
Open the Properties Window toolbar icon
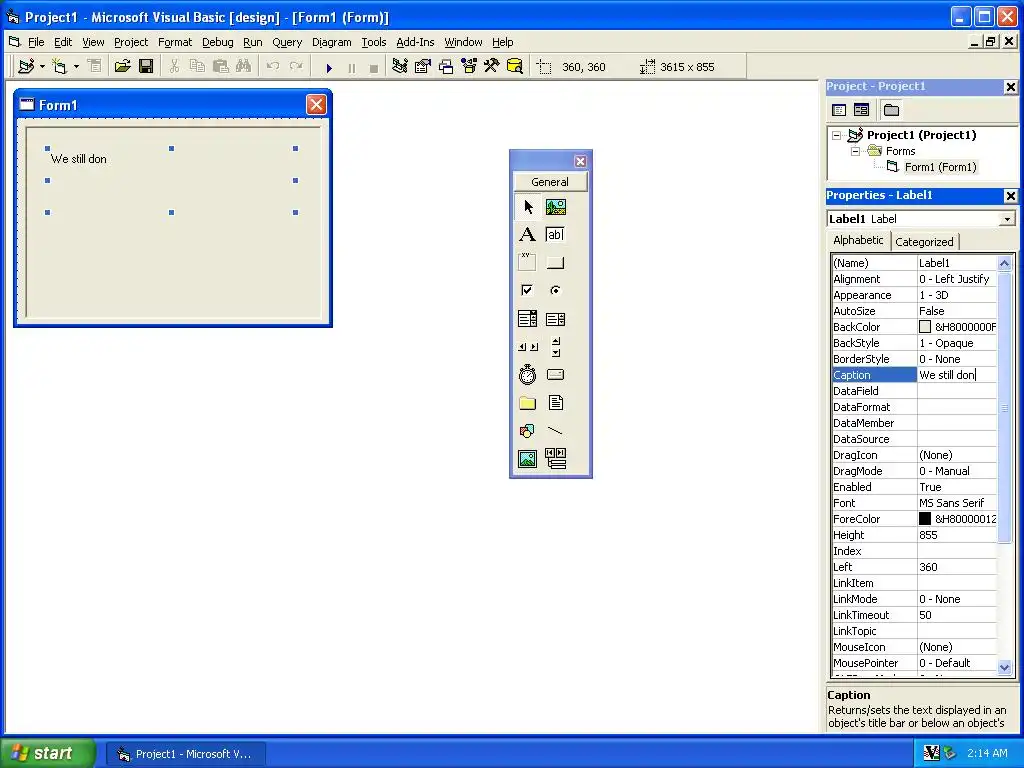click(x=423, y=67)
